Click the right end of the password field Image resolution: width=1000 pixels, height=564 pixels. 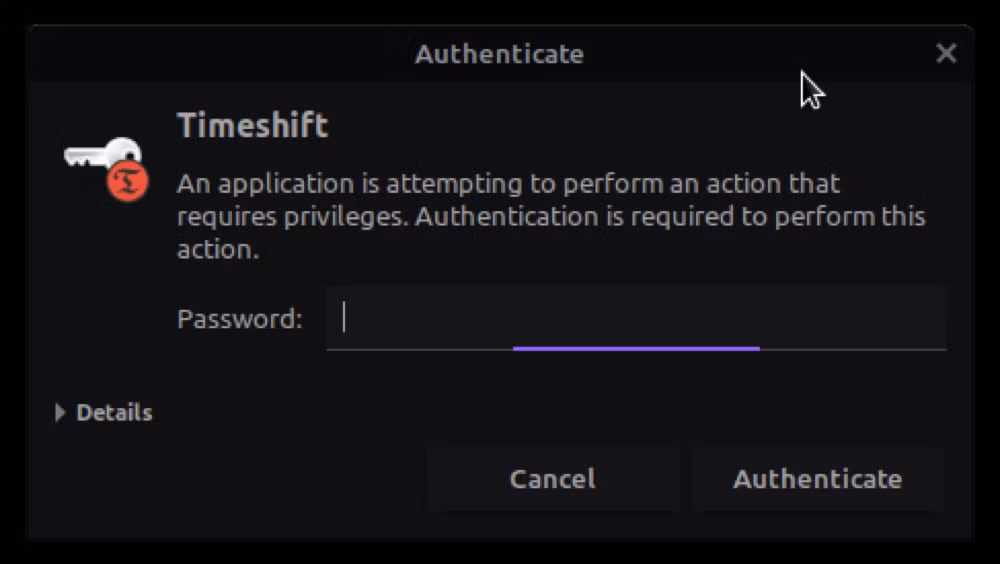click(x=920, y=318)
